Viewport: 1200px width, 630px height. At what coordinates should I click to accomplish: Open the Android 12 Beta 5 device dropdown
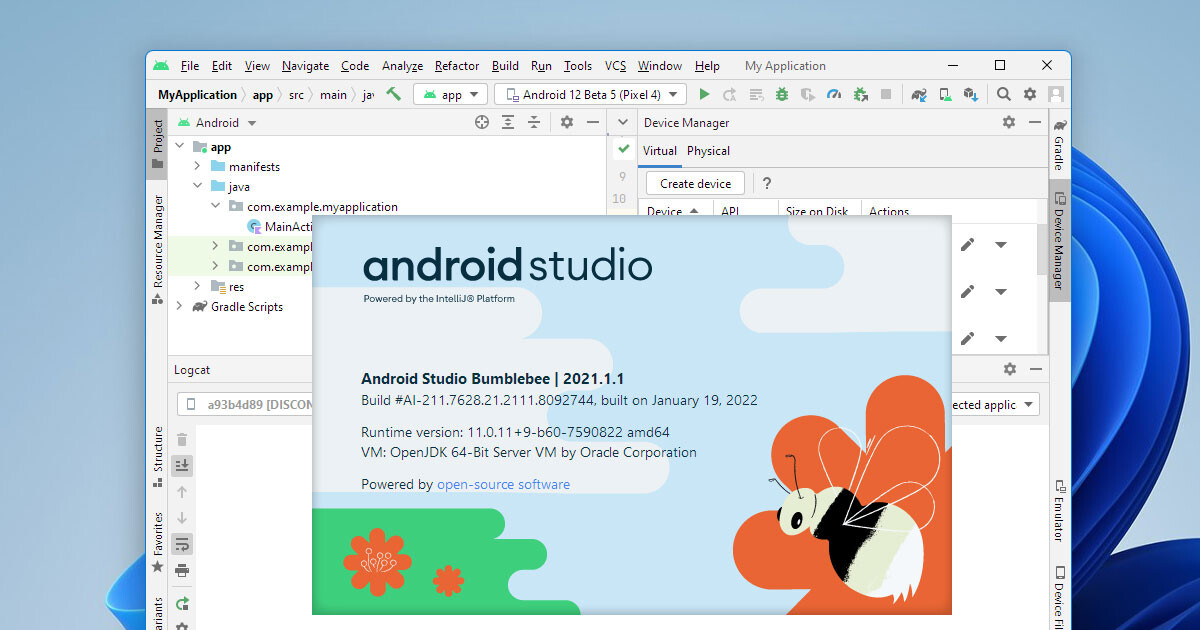coord(591,95)
